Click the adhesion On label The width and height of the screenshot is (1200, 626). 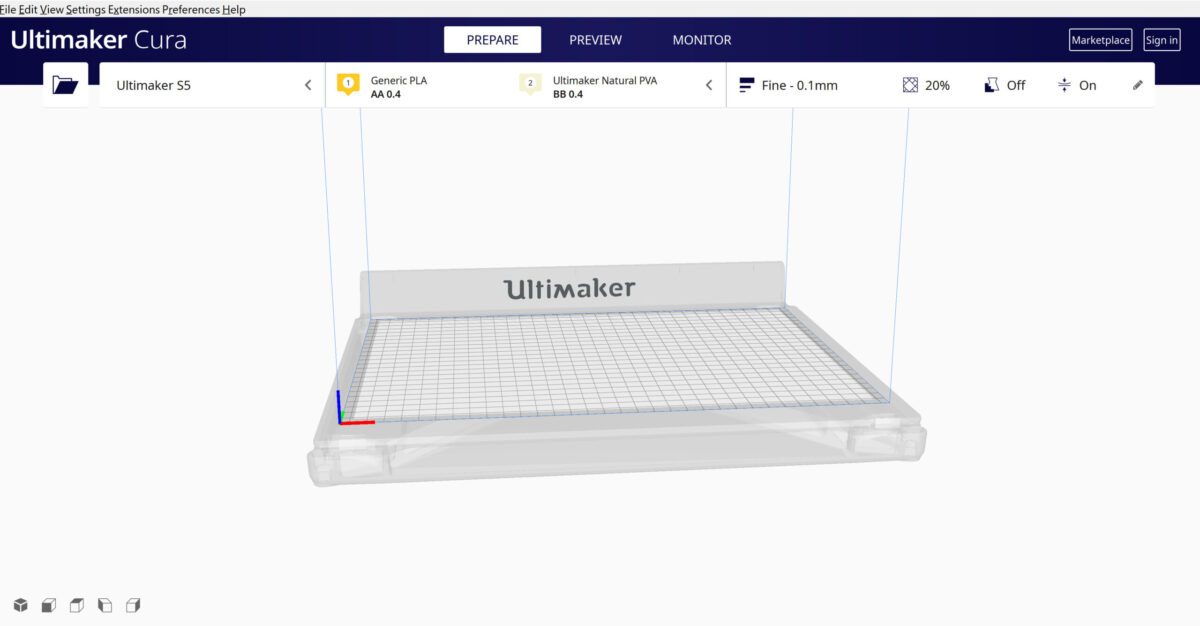1088,86
